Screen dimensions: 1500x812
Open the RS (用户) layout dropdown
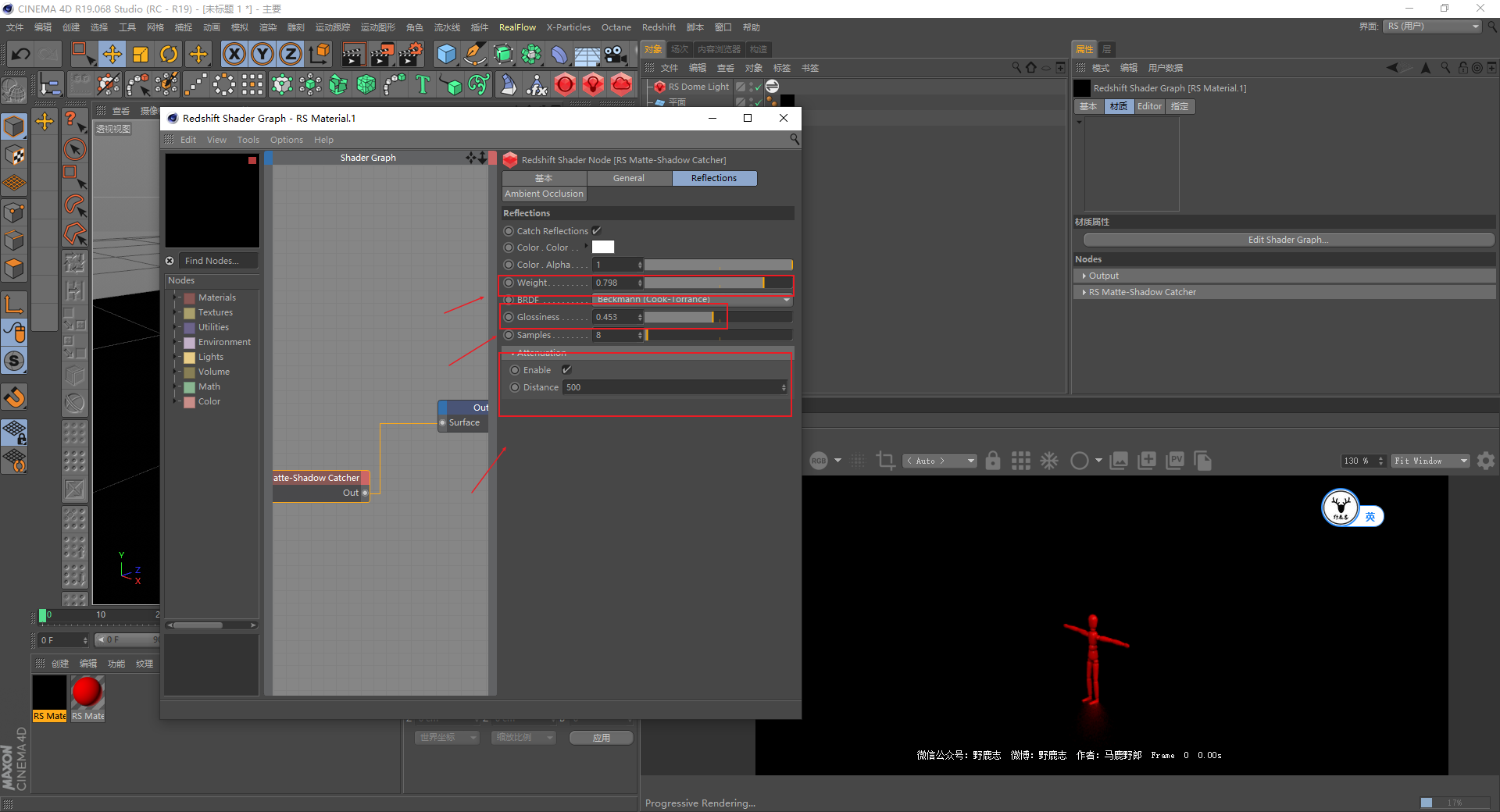pos(1433,27)
